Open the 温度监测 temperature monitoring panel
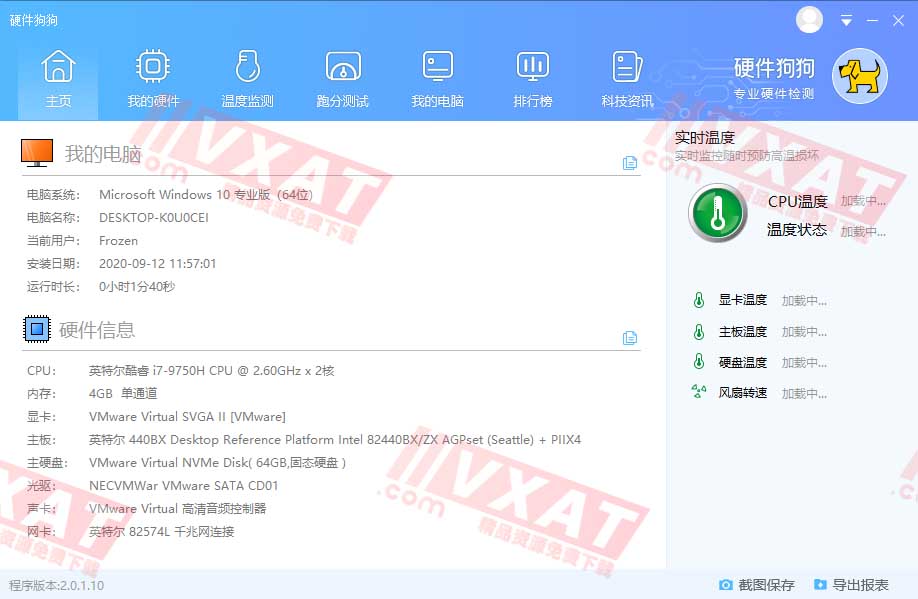 point(246,77)
